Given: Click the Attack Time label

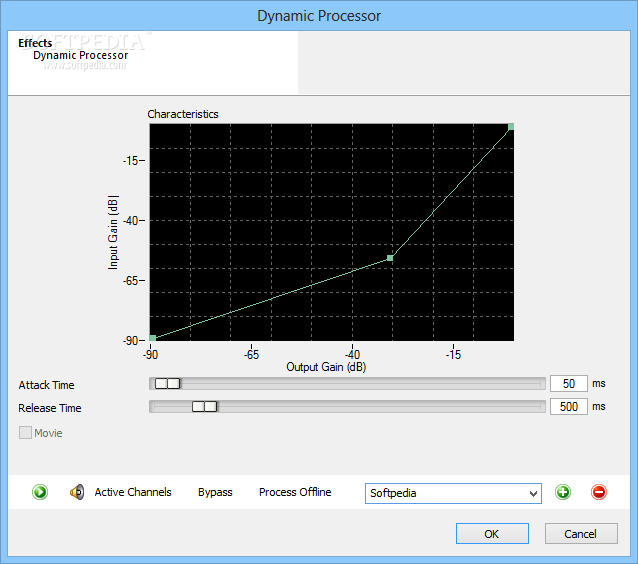Looking at the screenshot, I should click(x=46, y=385).
